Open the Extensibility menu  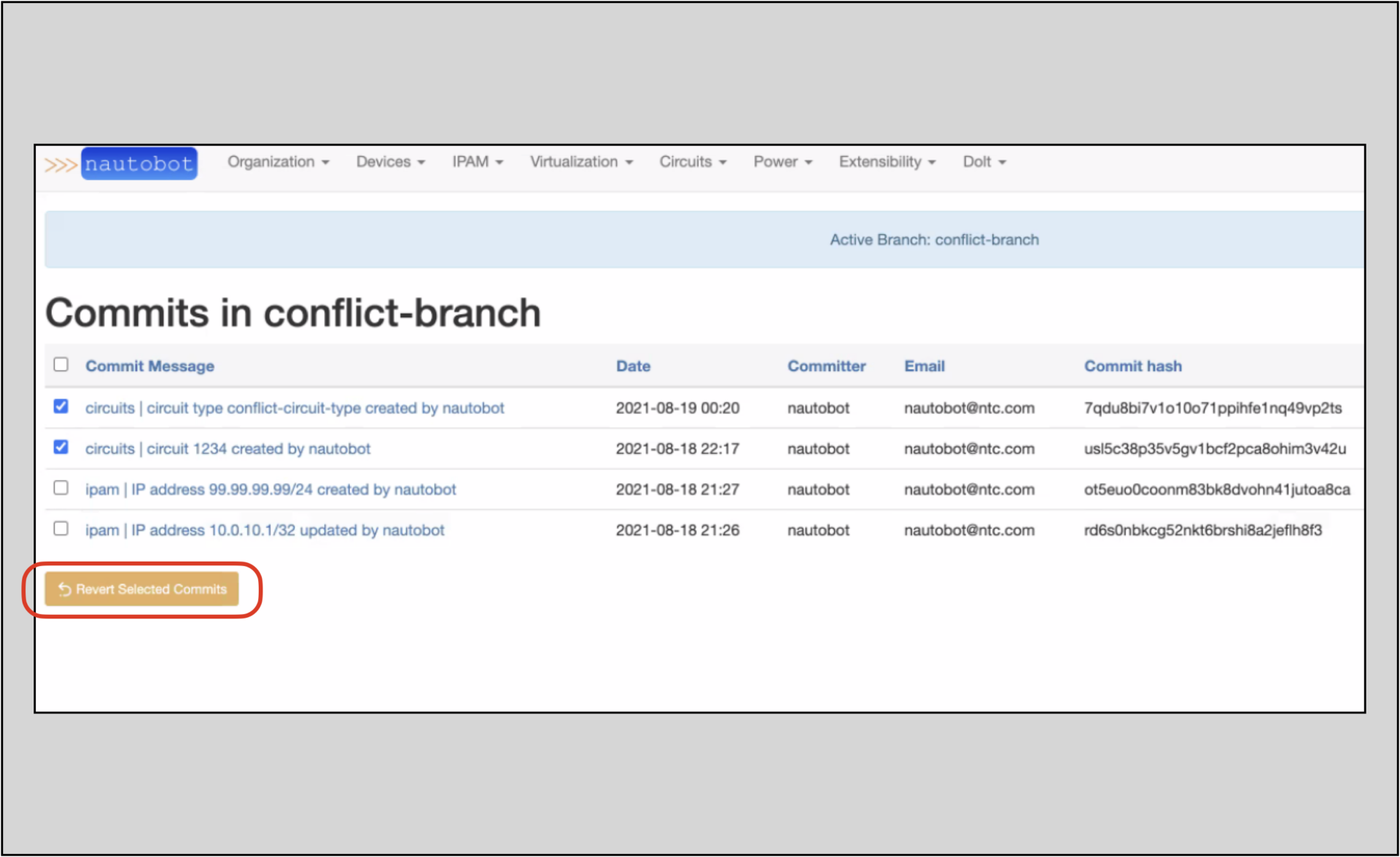pos(886,162)
